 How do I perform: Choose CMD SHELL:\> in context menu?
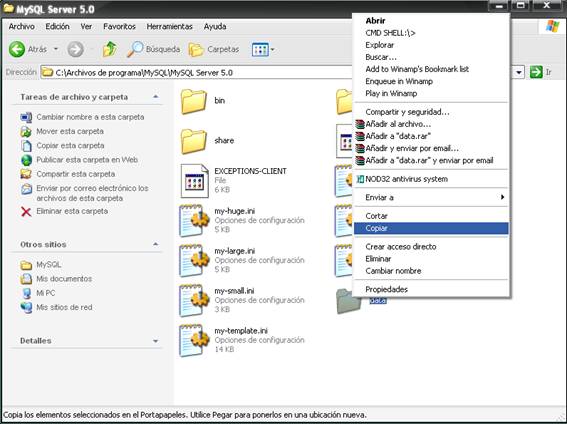click(431, 33)
